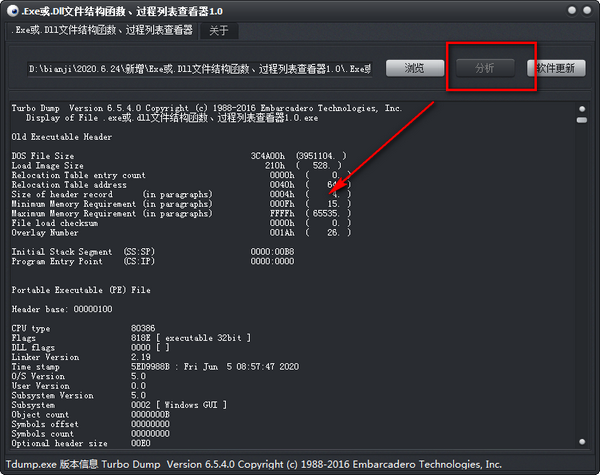Click the 浏览 button to browse for files
Screen dimensions: 600x475
(415, 68)
